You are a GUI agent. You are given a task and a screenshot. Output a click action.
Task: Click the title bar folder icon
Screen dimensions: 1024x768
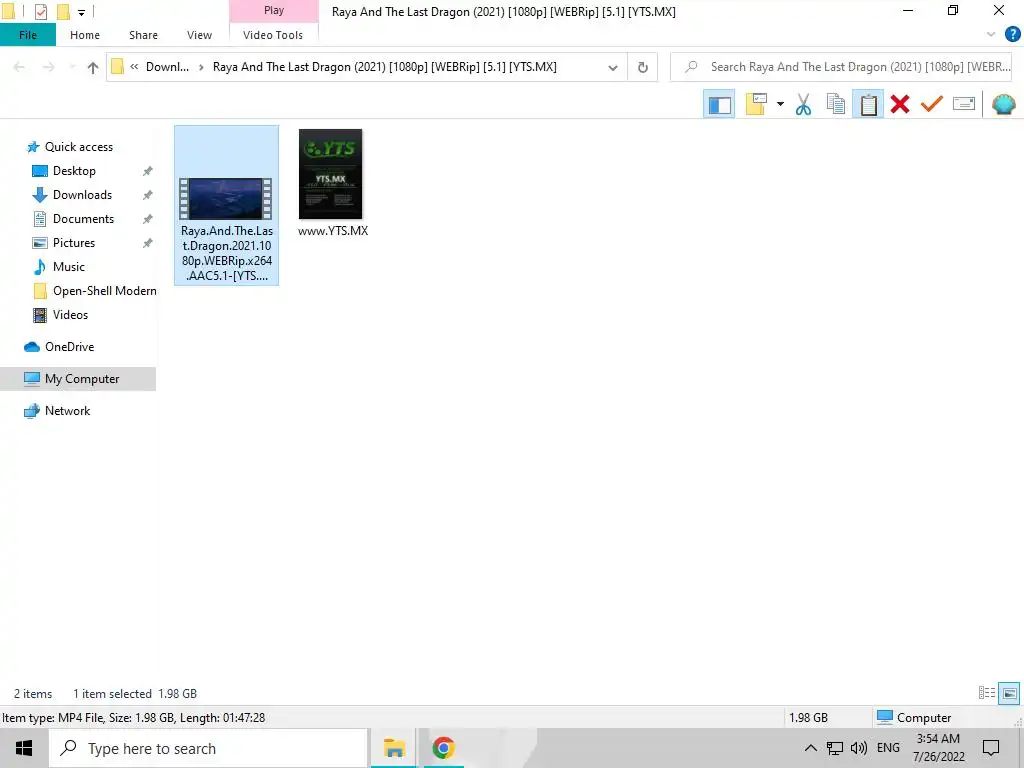(8, 12)
